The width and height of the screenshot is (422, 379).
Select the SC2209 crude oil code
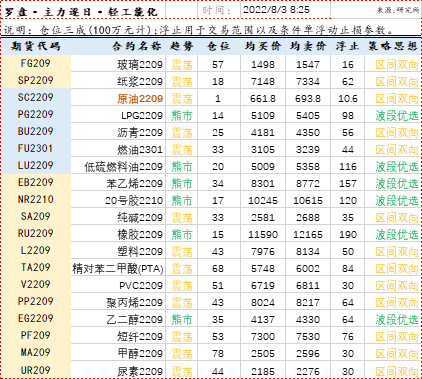point(36,97)
